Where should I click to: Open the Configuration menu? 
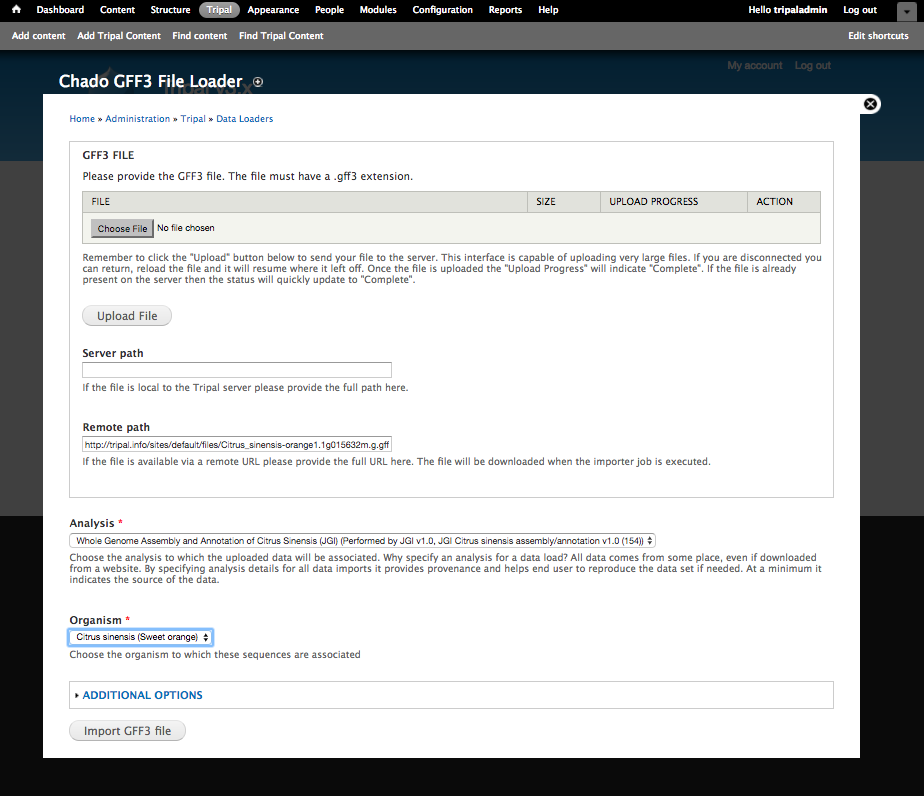tap(442, 10)
